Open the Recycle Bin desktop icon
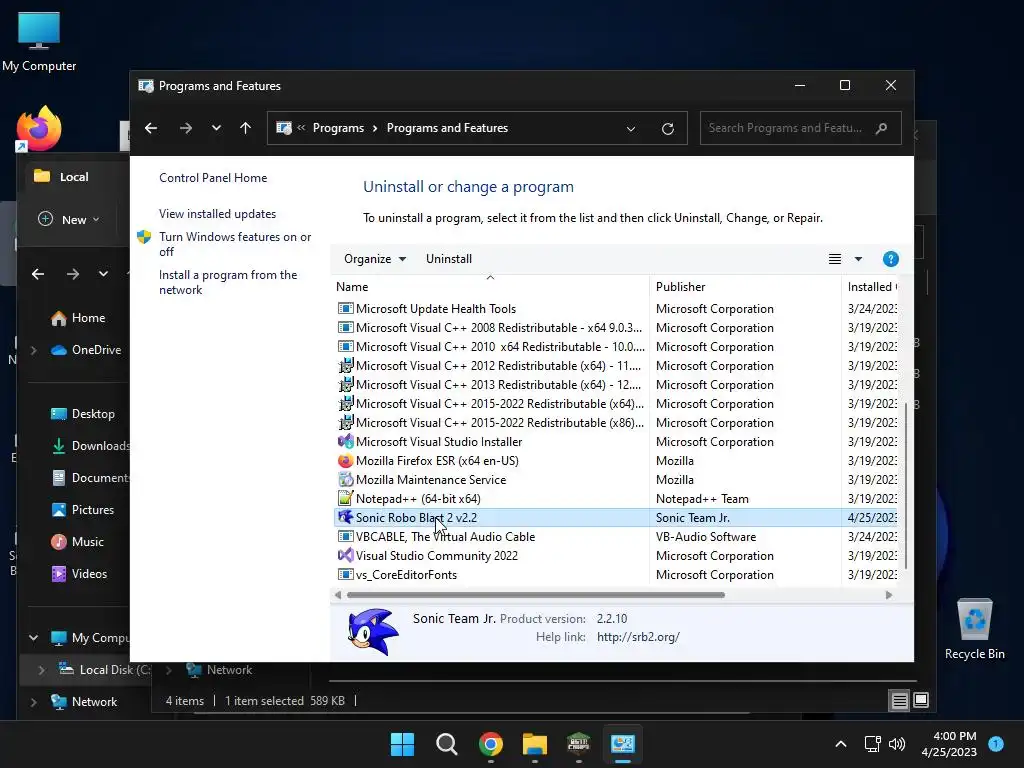 [x=974, y=629]
